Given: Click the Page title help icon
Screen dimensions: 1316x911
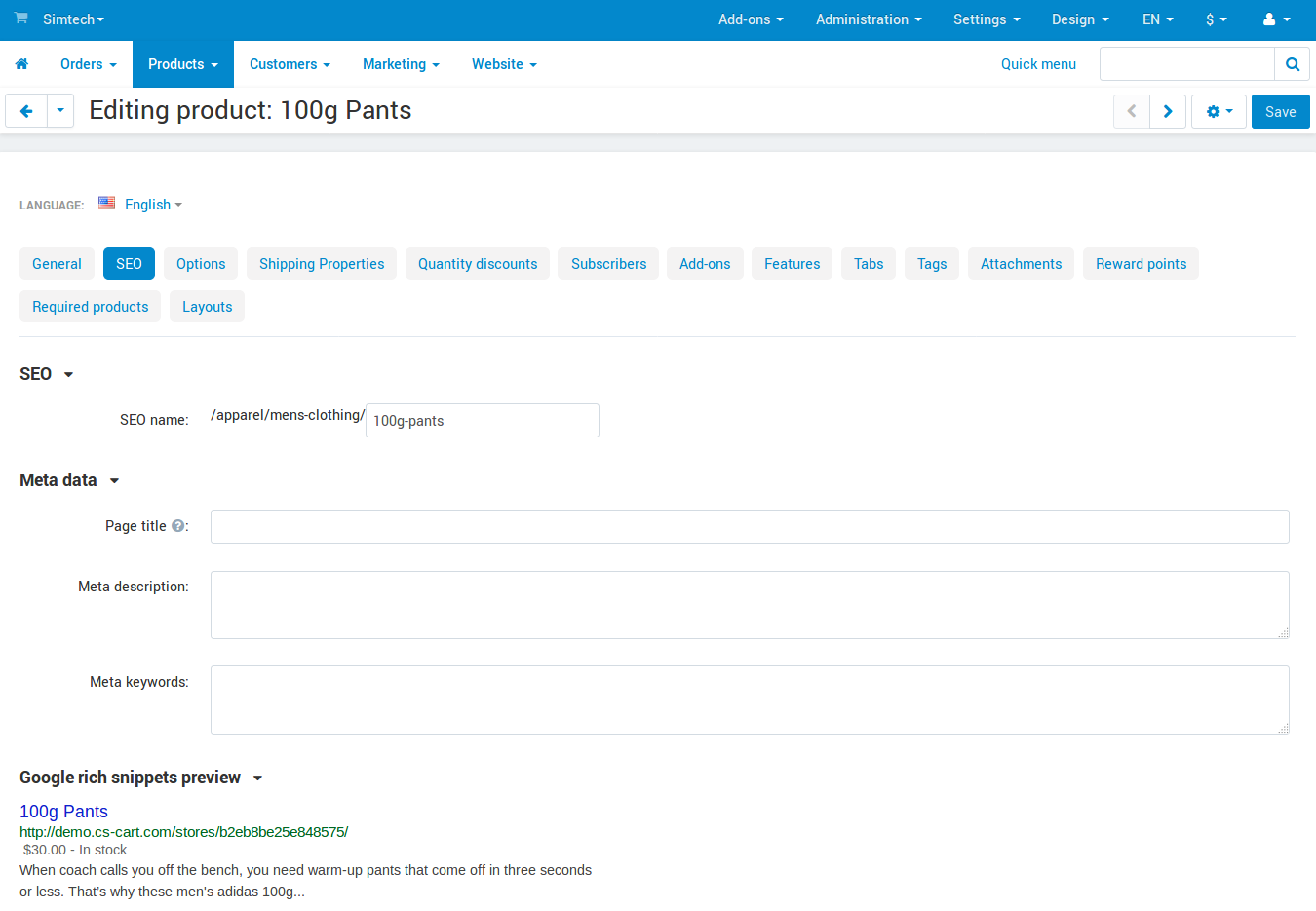Looking at the screenshot, I should tap(177, 526).
